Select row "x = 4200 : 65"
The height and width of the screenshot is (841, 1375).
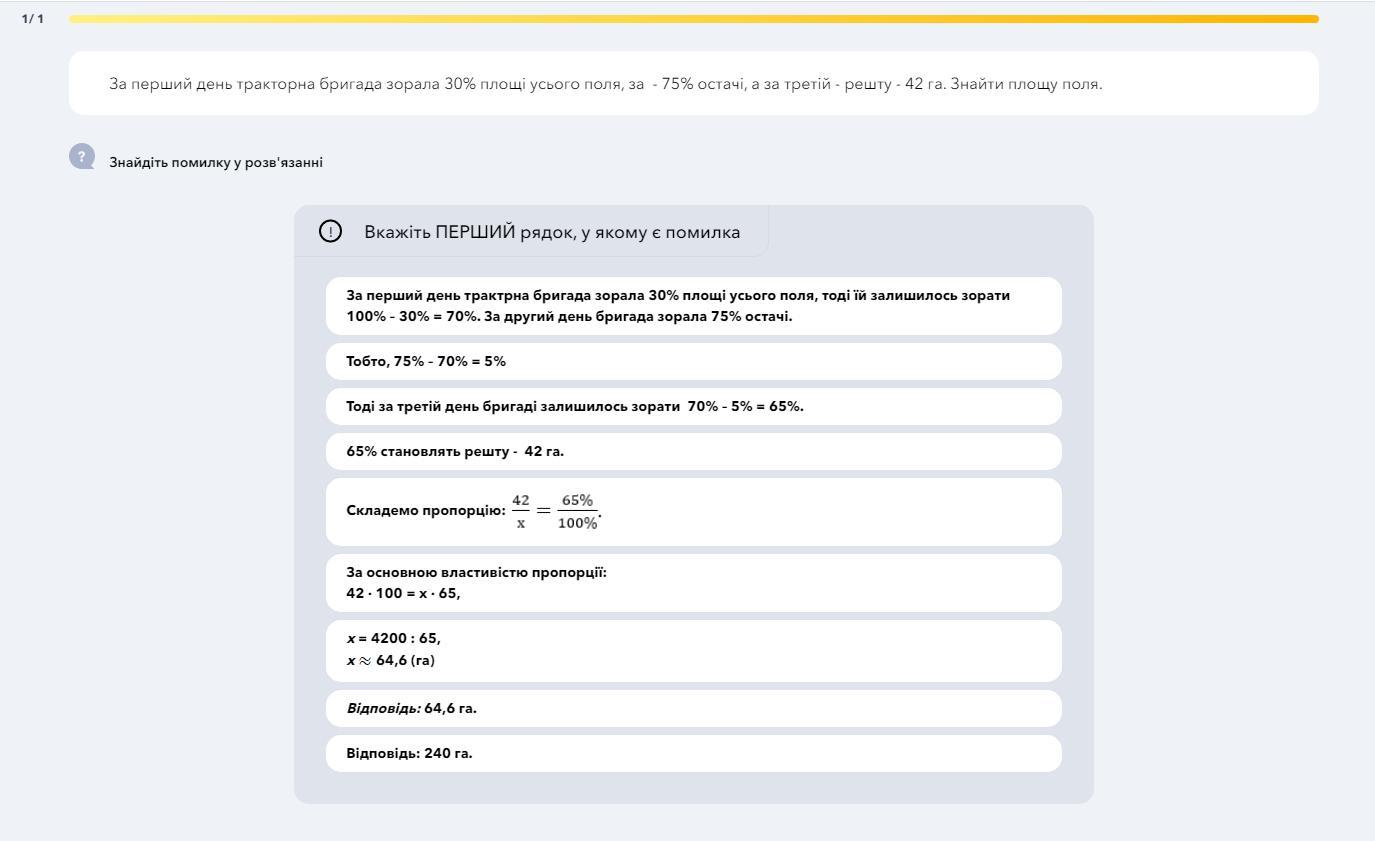(x=693, y=650)
